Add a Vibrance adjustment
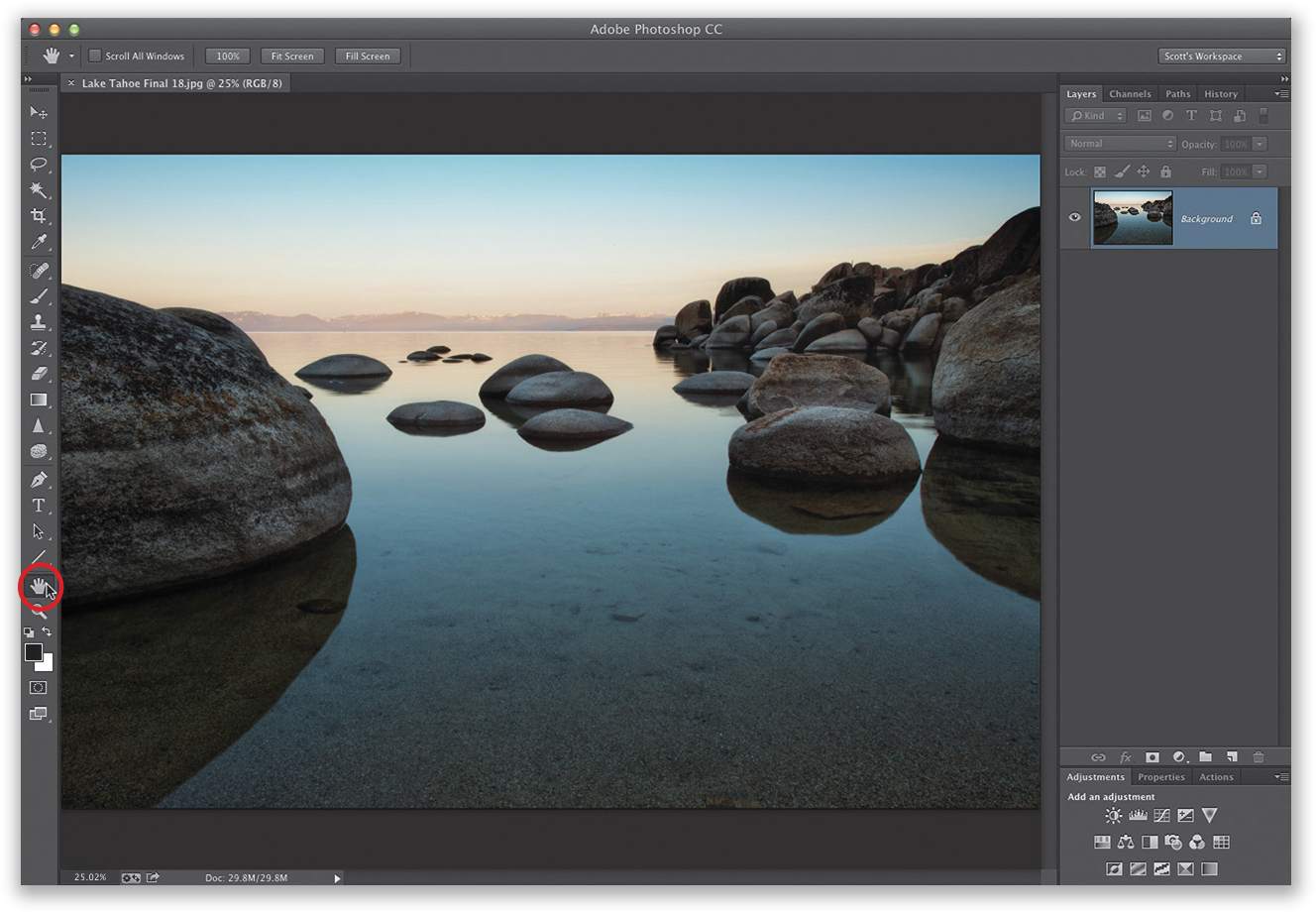Screen dimensions: 1316x913 (x=1209, y=816)
